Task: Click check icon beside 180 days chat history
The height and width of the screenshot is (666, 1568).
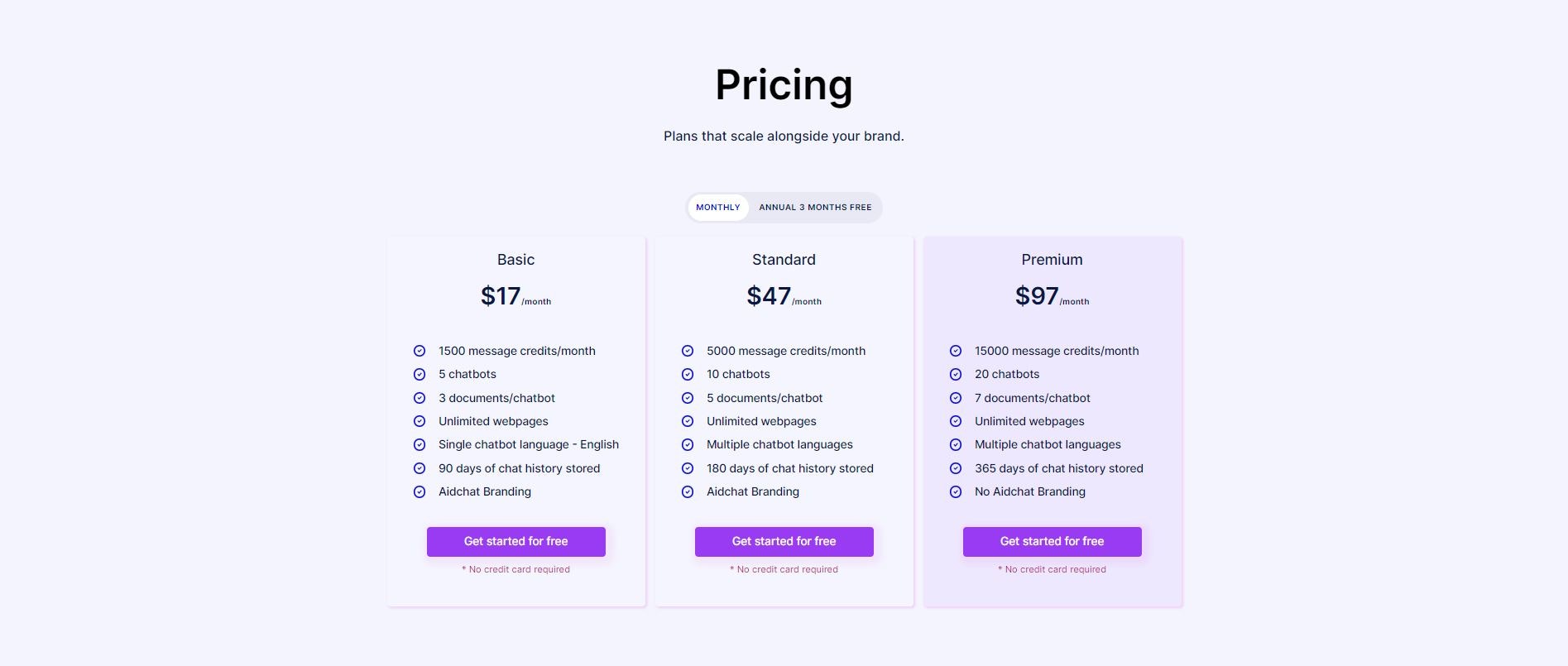Action: tap(688, 468)
